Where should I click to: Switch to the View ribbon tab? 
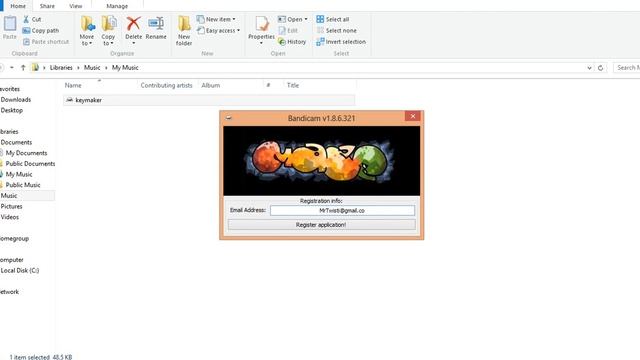76,6
